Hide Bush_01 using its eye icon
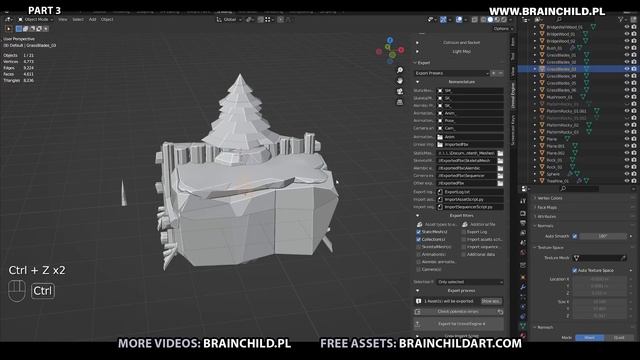 point(627,48)
